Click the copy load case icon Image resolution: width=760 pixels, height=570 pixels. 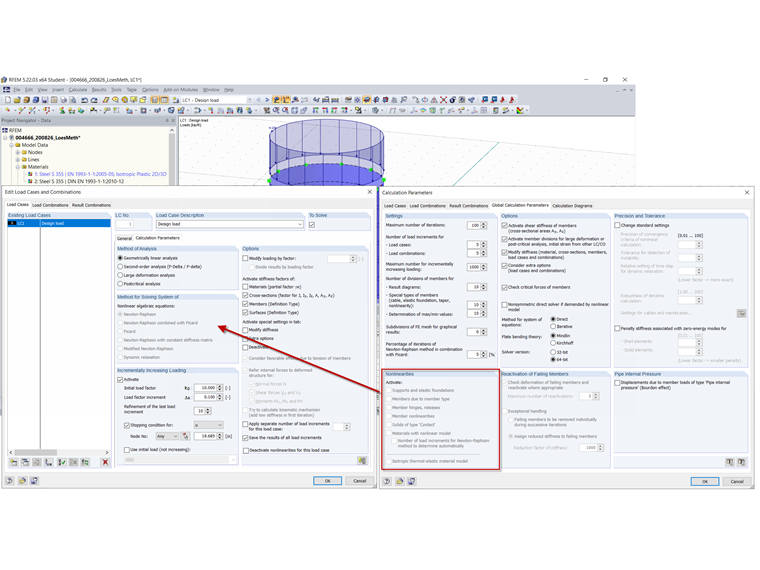(x=25, y=462)
